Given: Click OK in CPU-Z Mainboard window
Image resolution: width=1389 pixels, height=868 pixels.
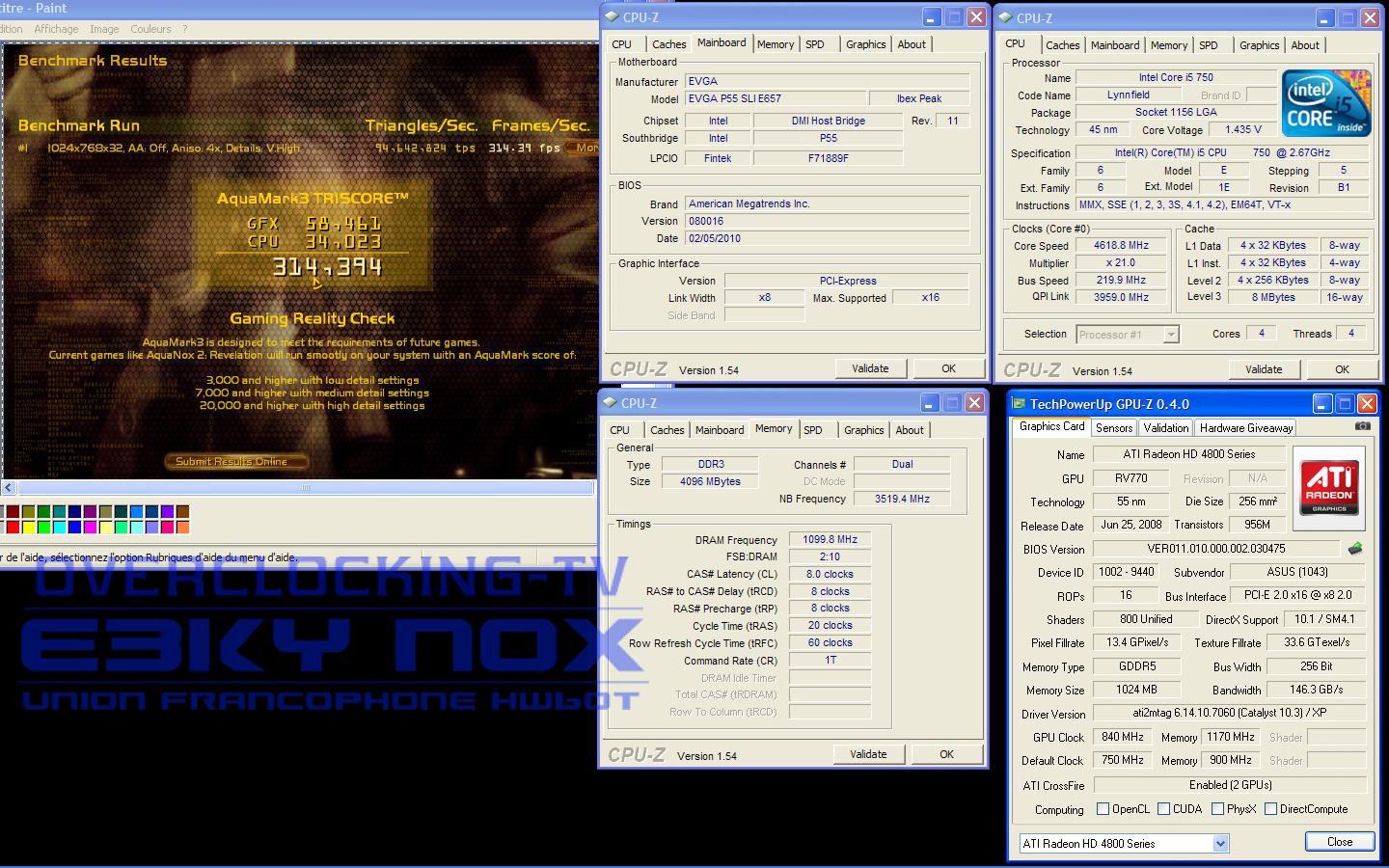Looking at the screenshot, I should pos(948,368).
